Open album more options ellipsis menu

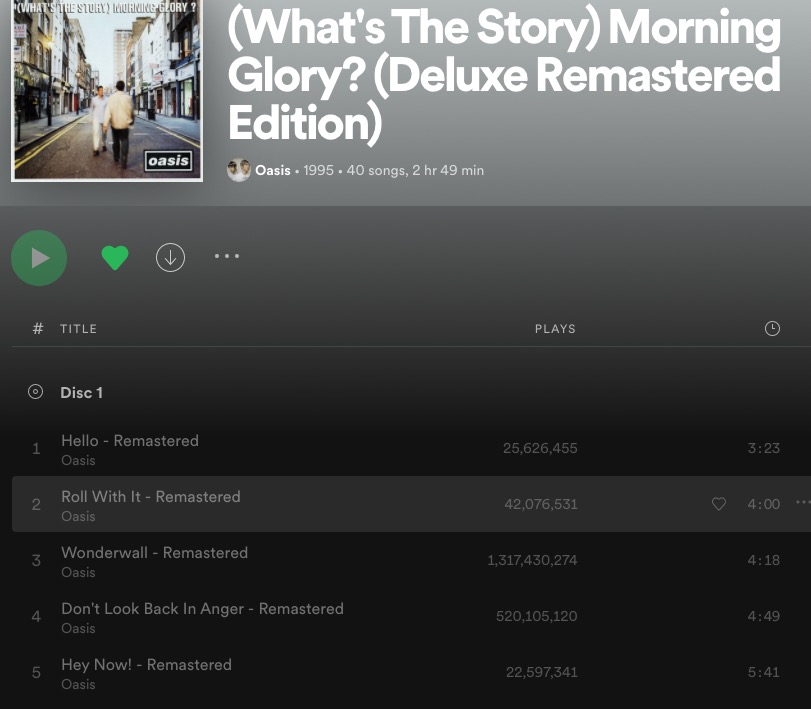click(227, 257)
